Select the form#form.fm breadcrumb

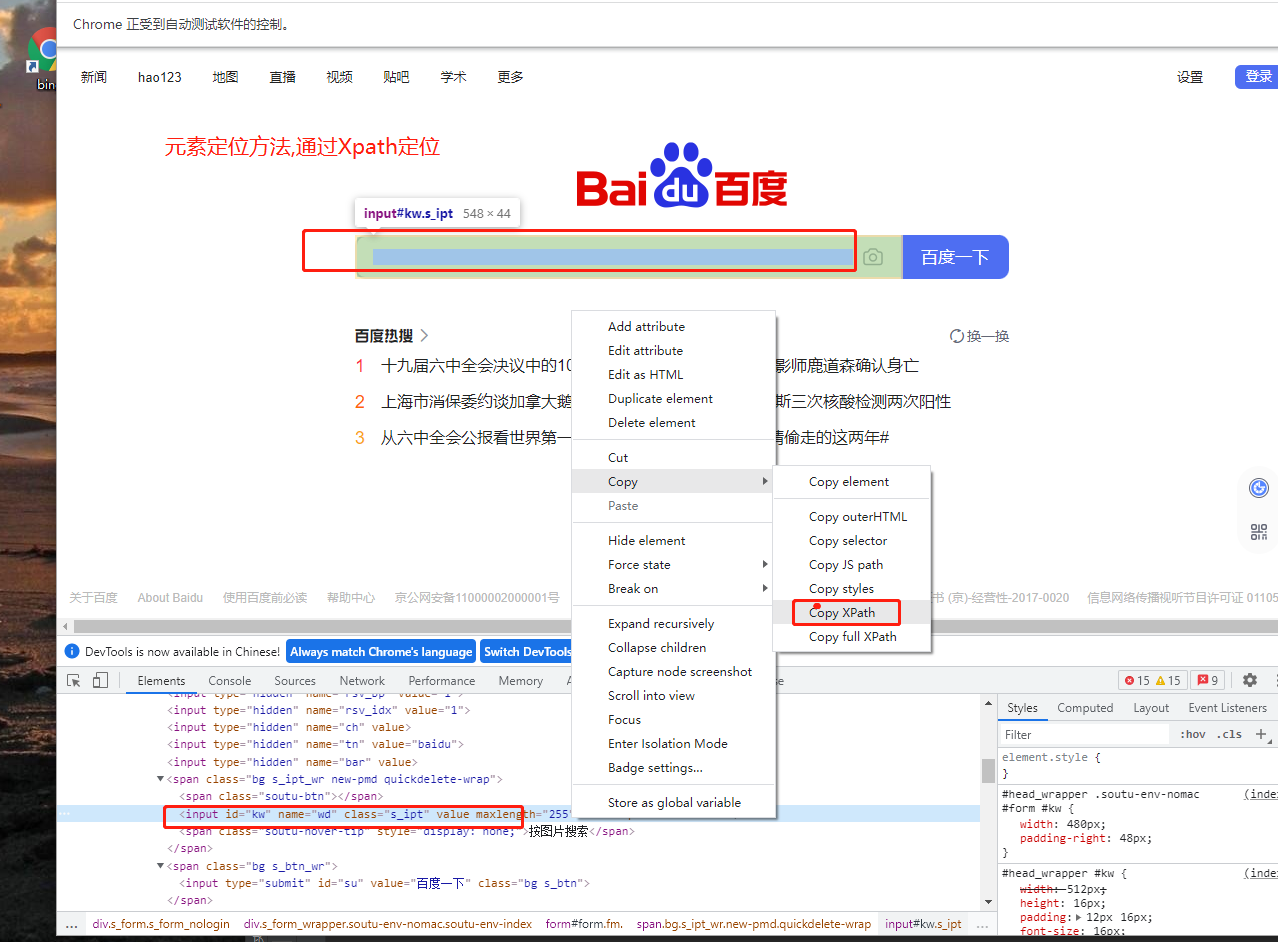(586, 924)
